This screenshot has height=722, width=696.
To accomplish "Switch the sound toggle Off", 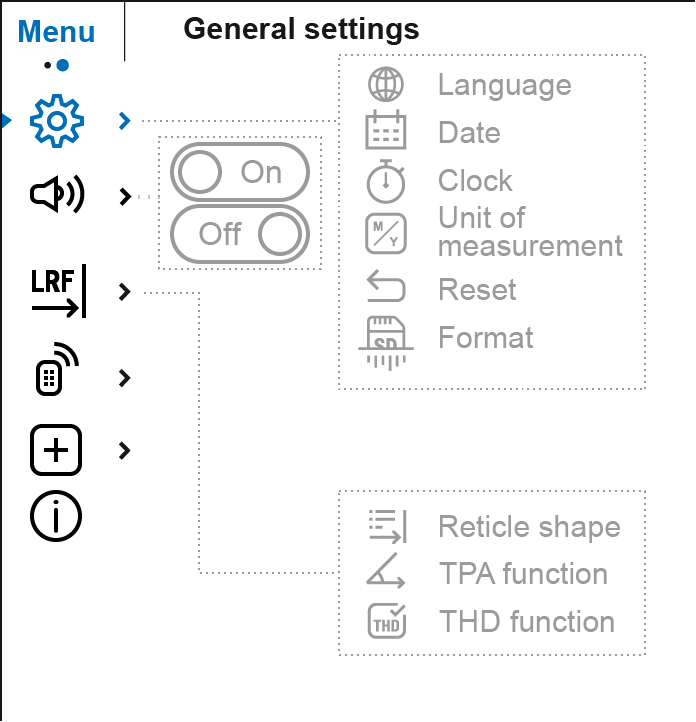I will point(240,235).
